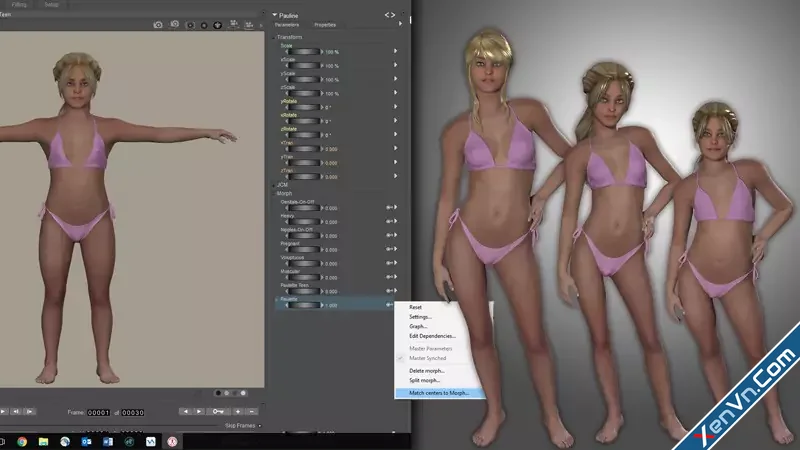800x450 pixels.
Task: Toggle the greyed Master Synched checkmark
Action: click(x=401, y=358)
